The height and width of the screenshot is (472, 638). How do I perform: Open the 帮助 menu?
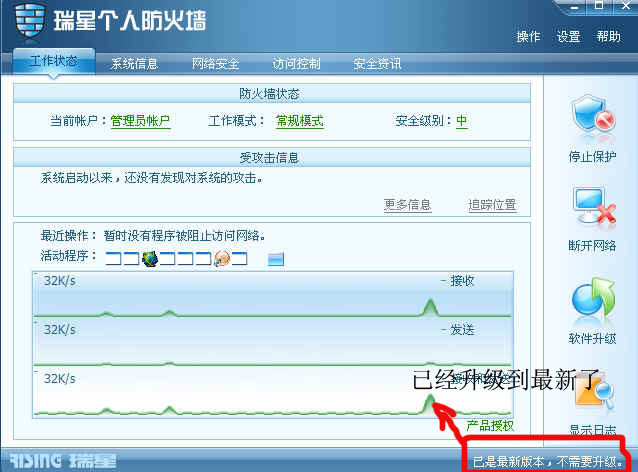pos(608,37)
